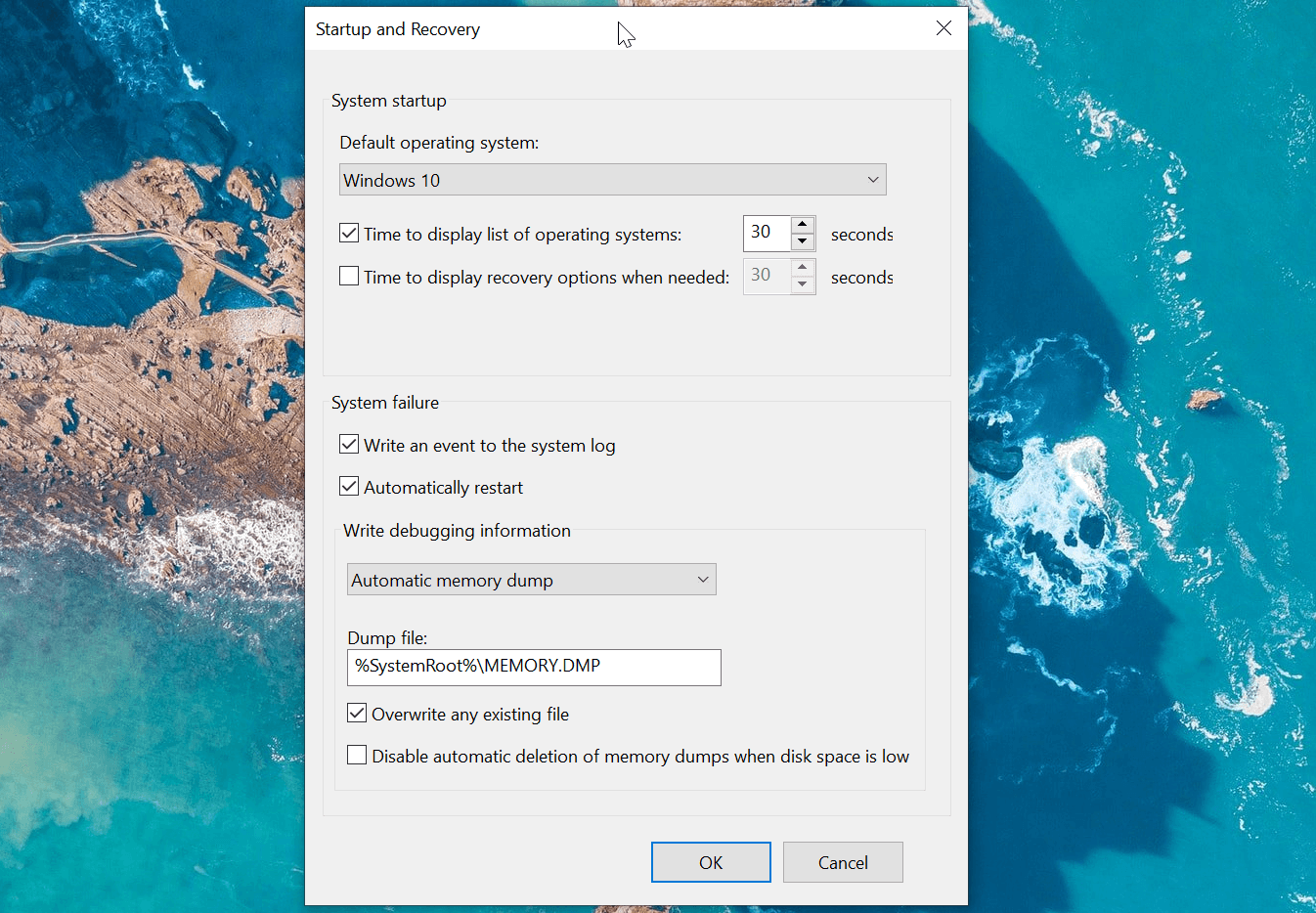Viewport: 1316px width, 913px height.
Task: Uncheck Overwrite any existing file
Action: [357, 714]
